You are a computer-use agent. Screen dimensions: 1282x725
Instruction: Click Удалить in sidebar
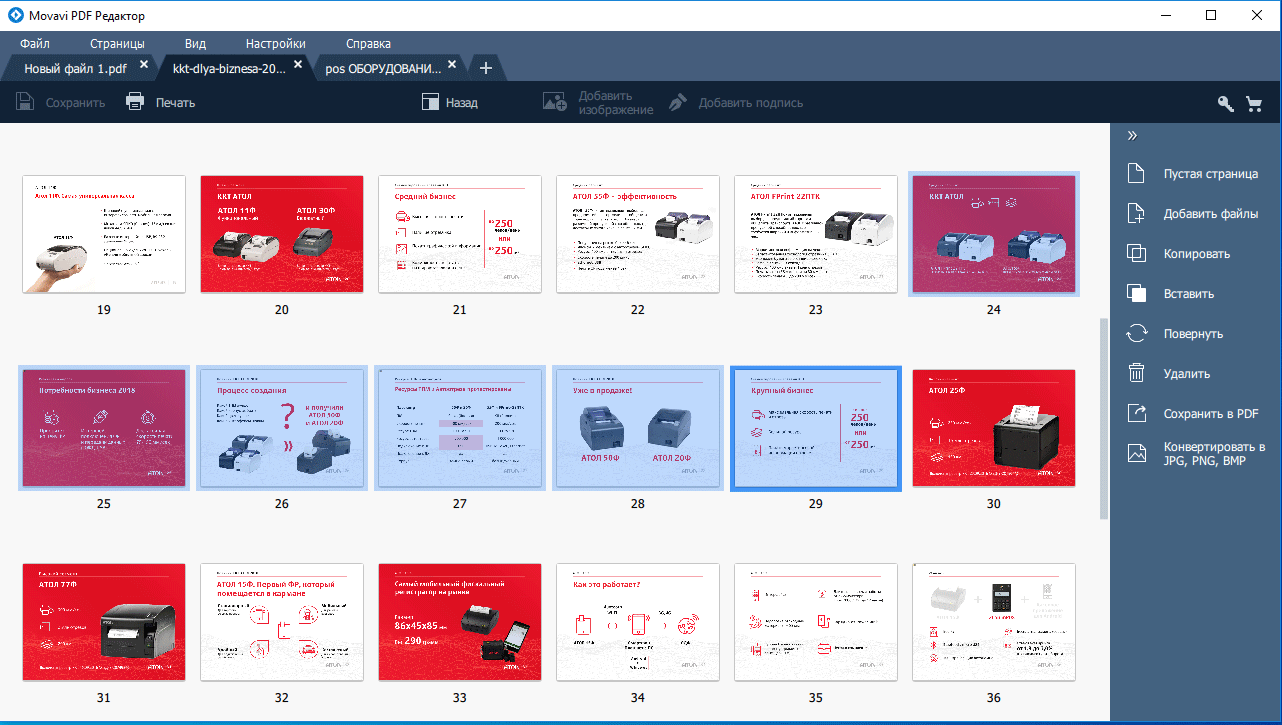(1187, 374)
